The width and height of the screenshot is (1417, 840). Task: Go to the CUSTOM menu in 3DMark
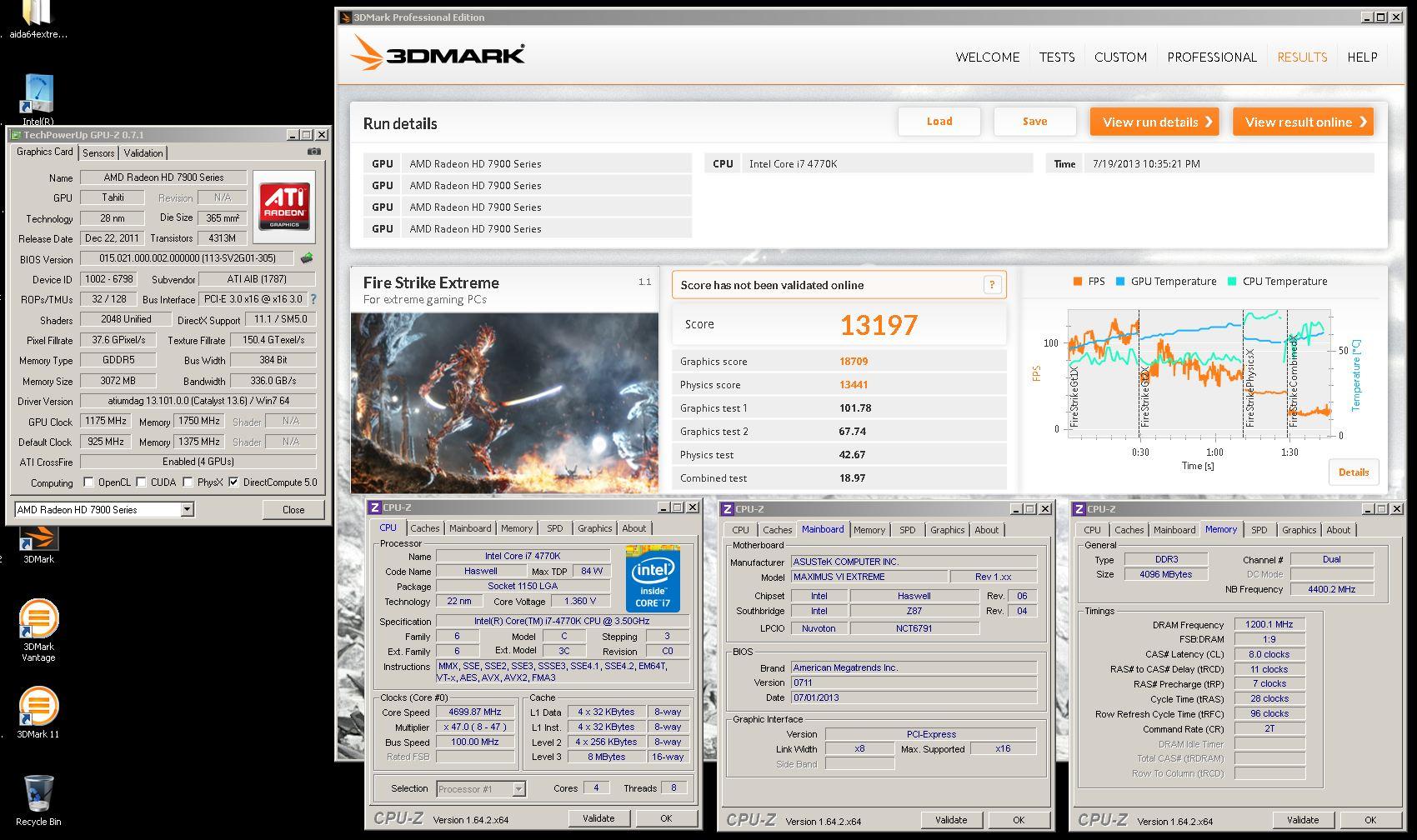(x=1120, y=57)
